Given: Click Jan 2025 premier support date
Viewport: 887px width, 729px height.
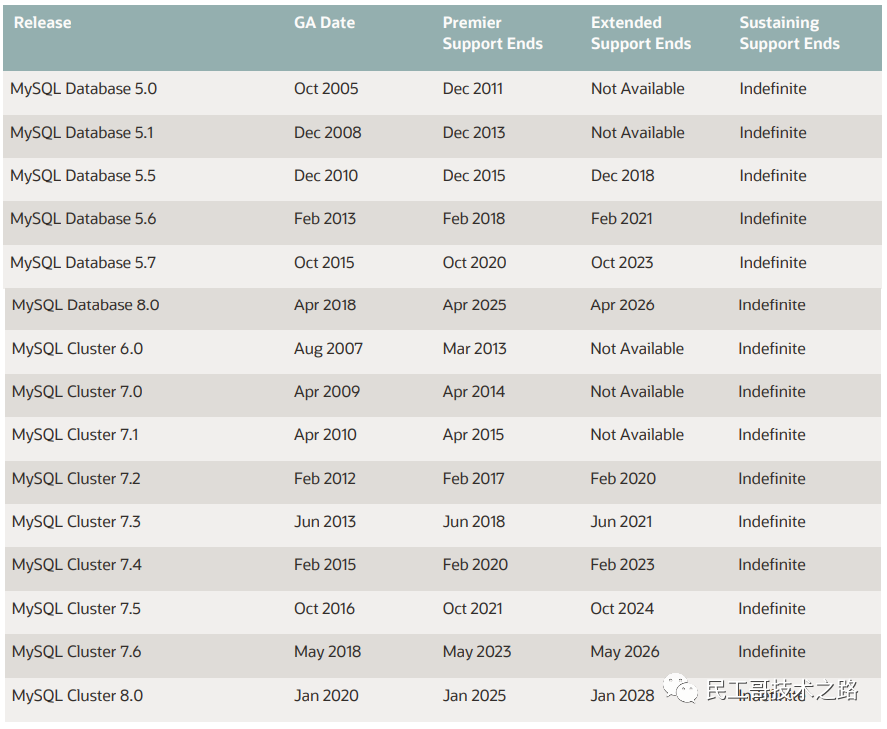Looking at the screenshot, I should pos(474,696).
